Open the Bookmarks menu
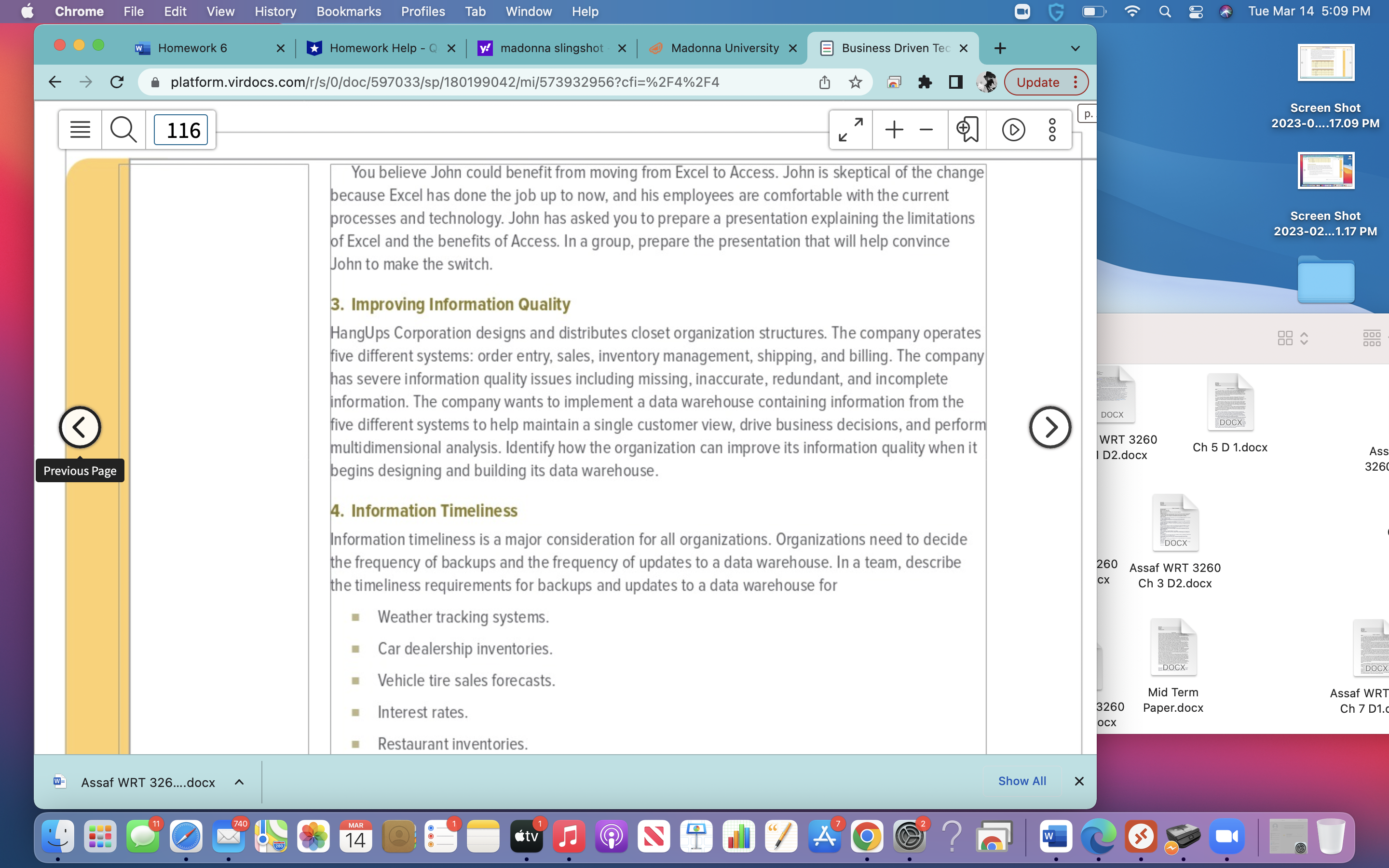Screen dimensions: 1389x868 [x=348, y=11]
